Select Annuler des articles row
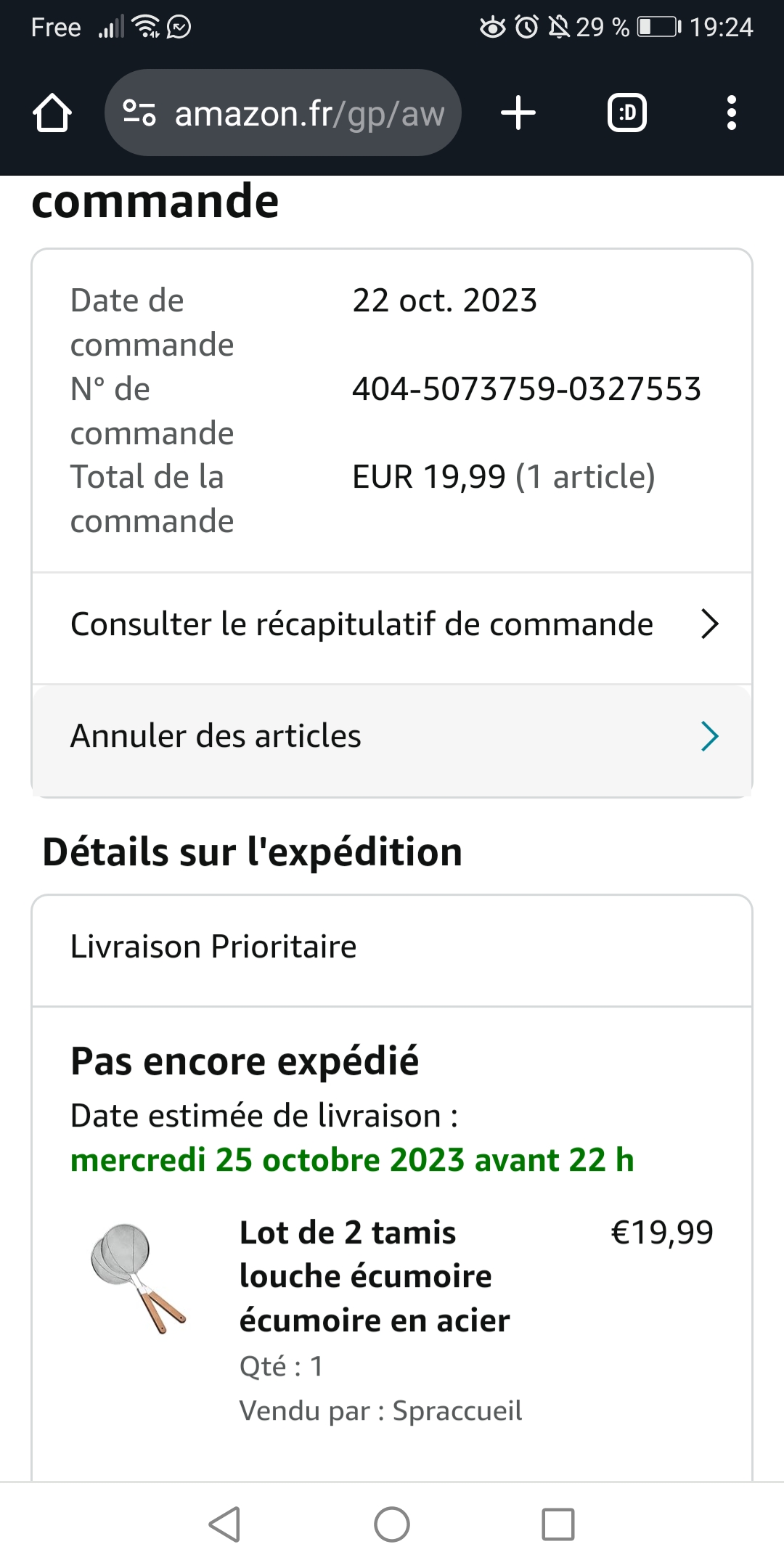 [216, 736]
